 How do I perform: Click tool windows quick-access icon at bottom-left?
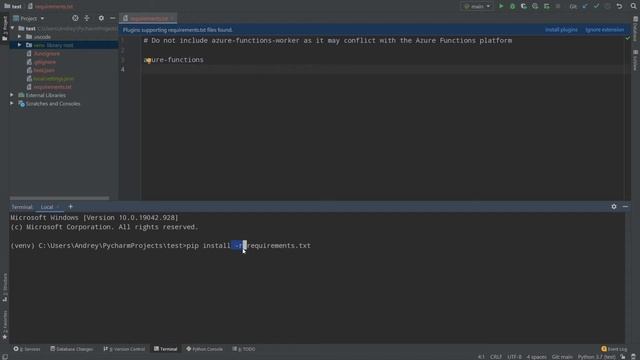click(x=4, y=356)
